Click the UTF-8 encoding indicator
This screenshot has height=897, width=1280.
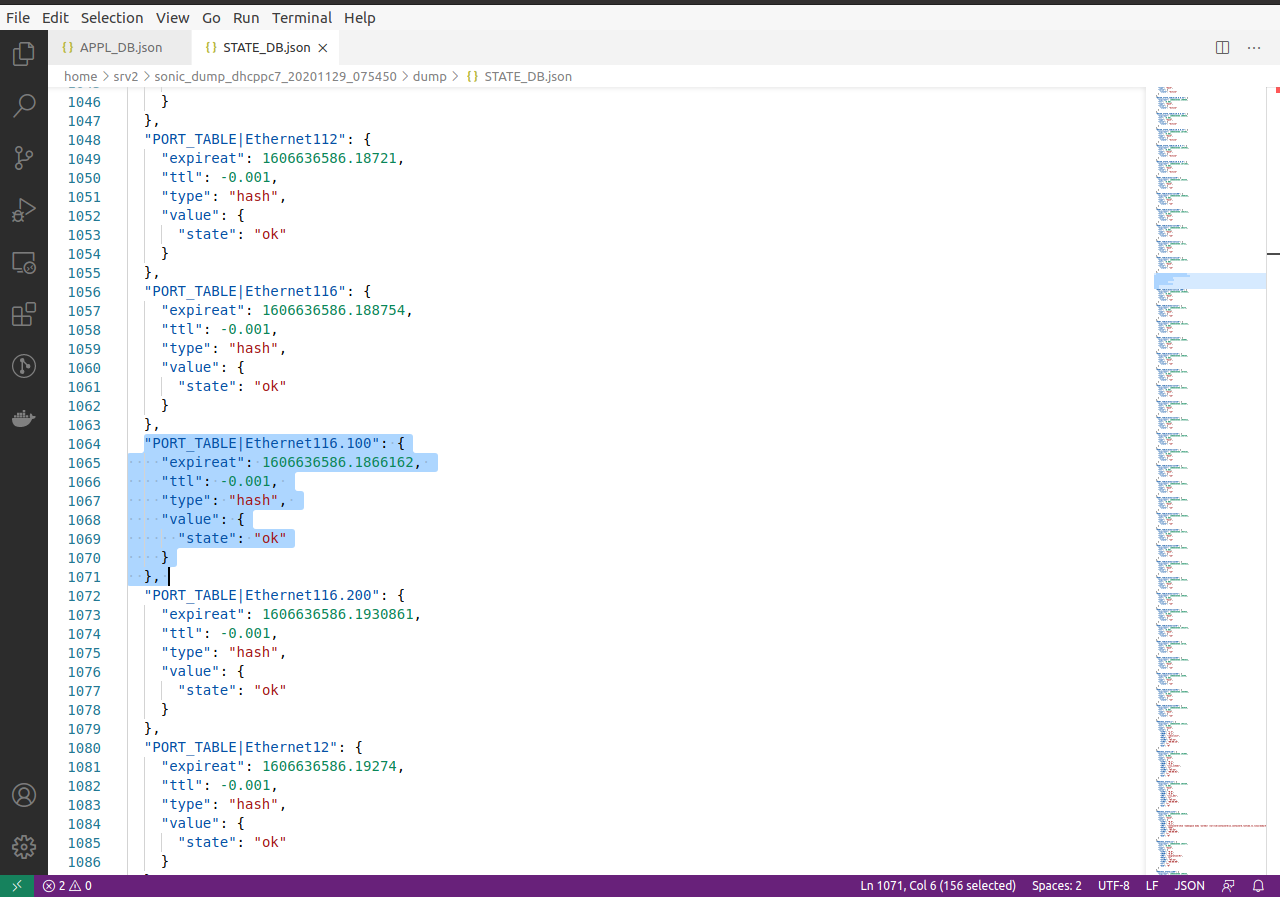[1113, 885]
